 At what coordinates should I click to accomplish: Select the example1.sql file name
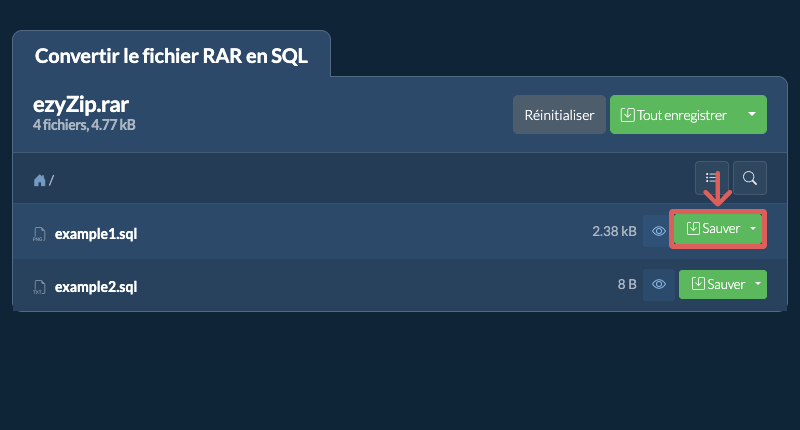(96, 234)
